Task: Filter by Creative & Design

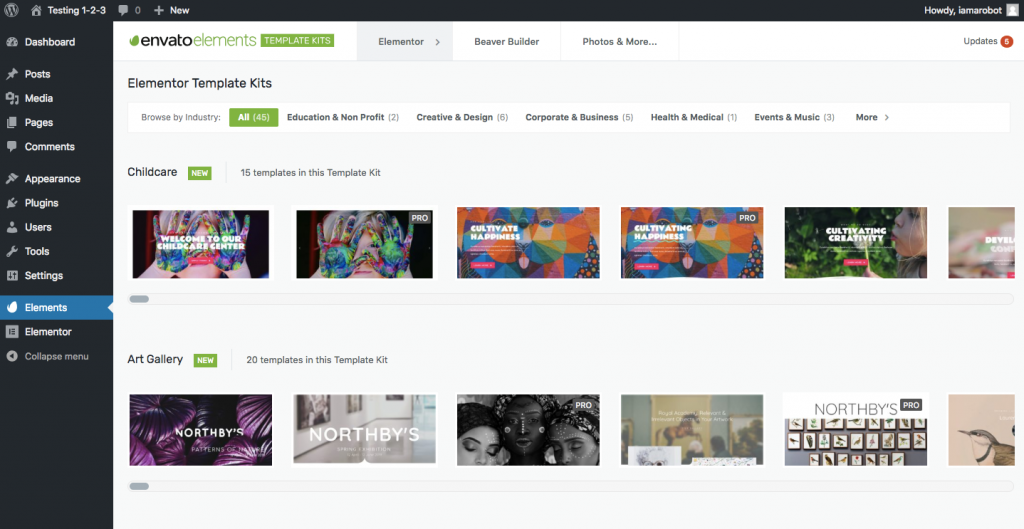Action: [x=462, y=118]
